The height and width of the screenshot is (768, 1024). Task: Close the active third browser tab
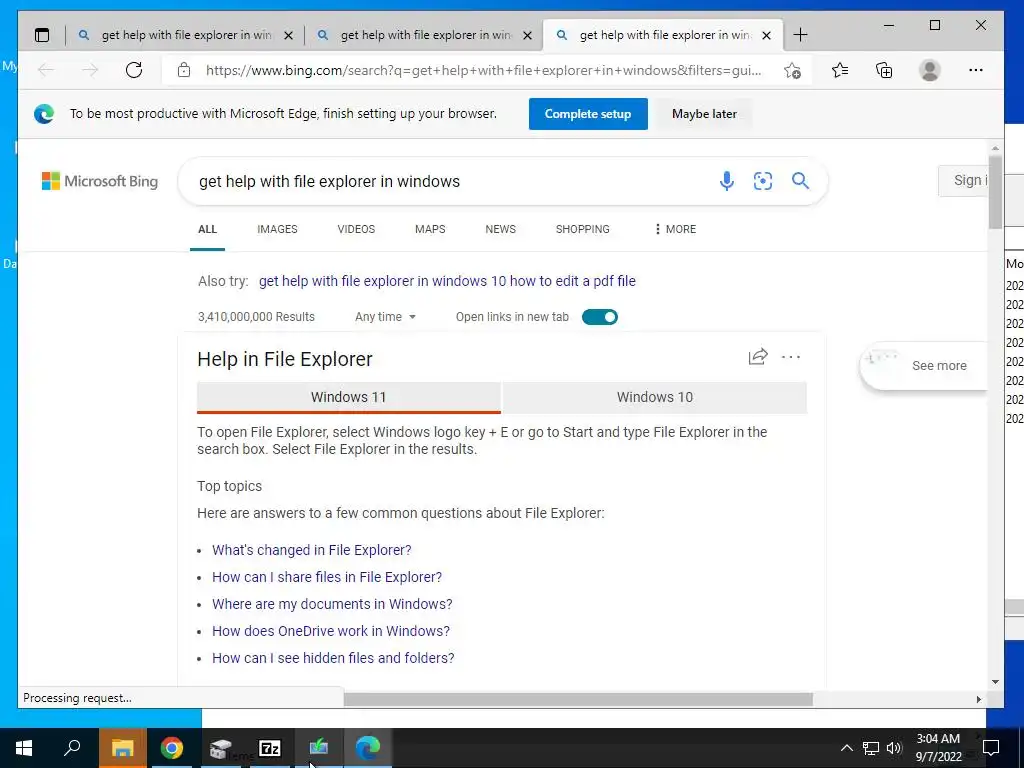coord(767,35)
